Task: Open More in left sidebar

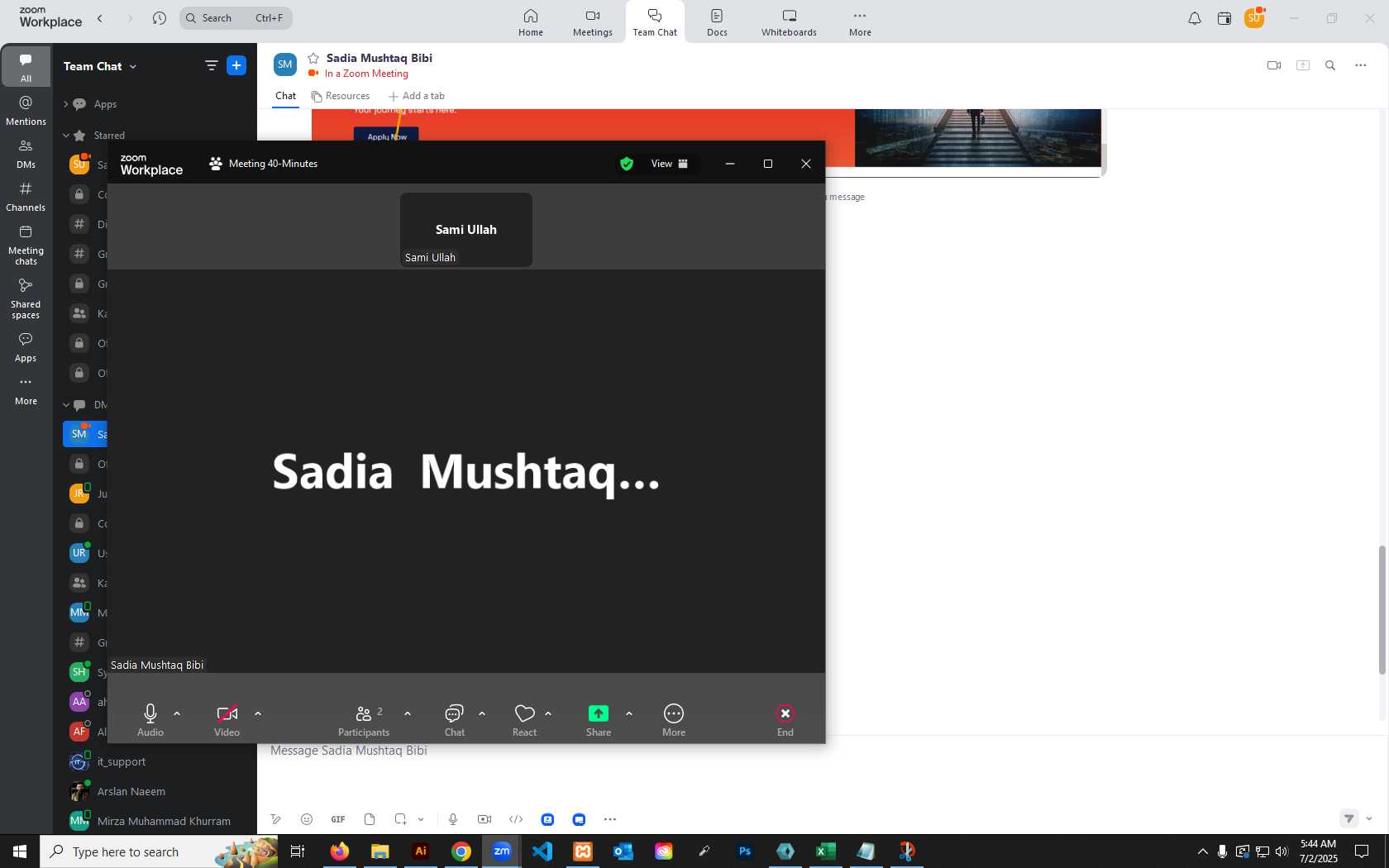Action: 26,389
